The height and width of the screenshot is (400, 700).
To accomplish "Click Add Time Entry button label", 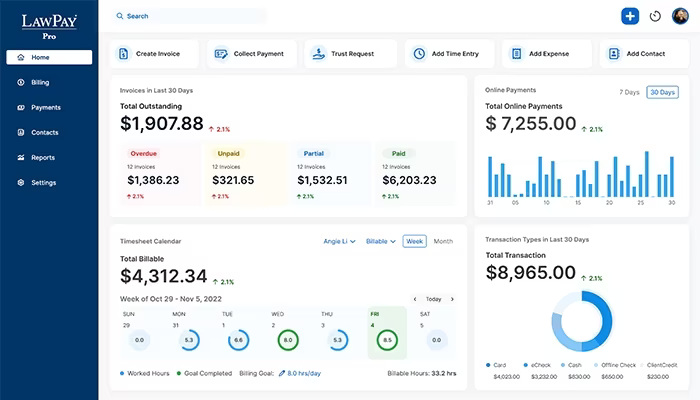I will coord(455,54).
